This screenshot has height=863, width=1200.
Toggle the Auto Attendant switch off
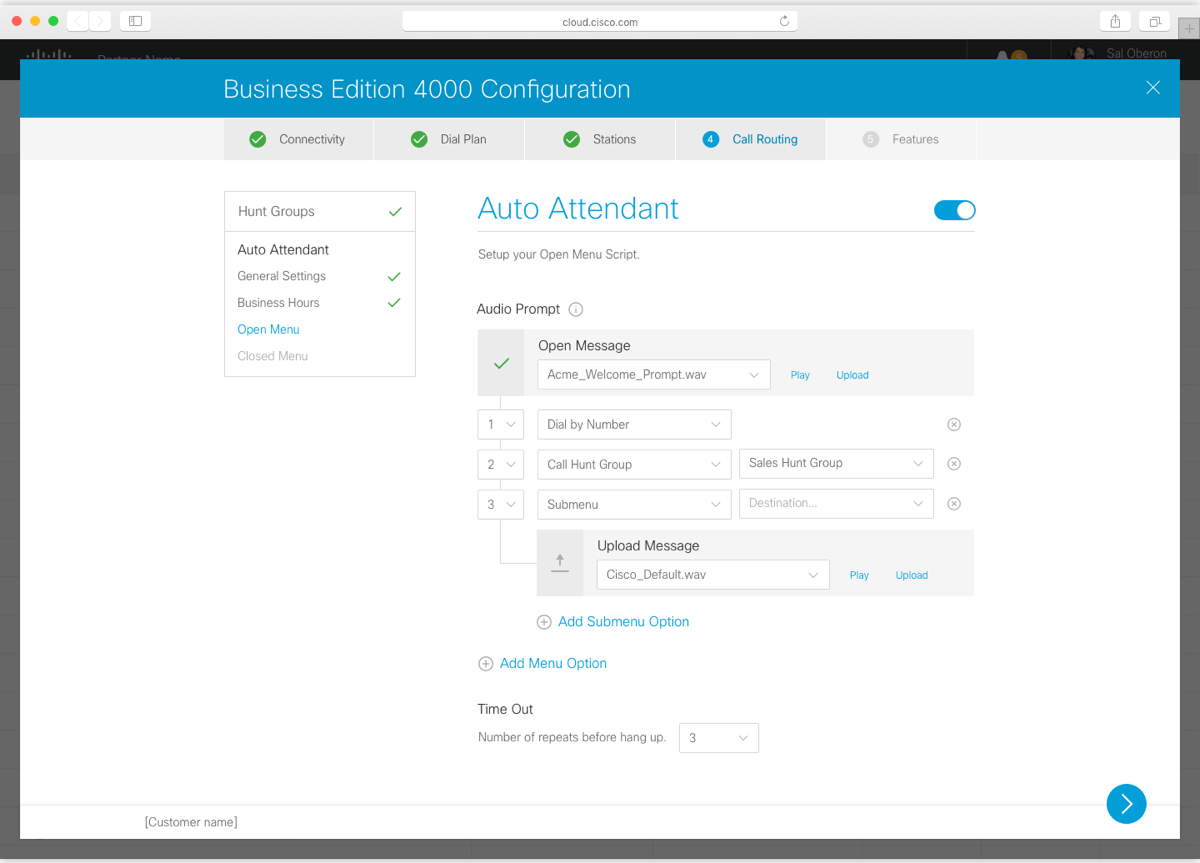coord(954,210)
